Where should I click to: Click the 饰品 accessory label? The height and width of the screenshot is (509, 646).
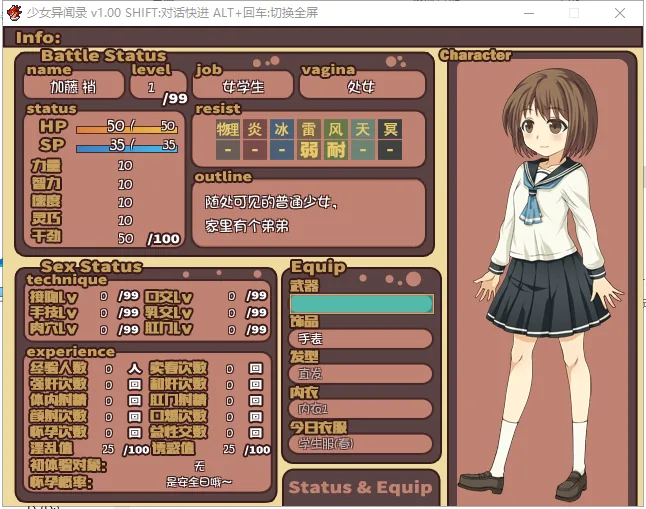(x=304, y=321)
